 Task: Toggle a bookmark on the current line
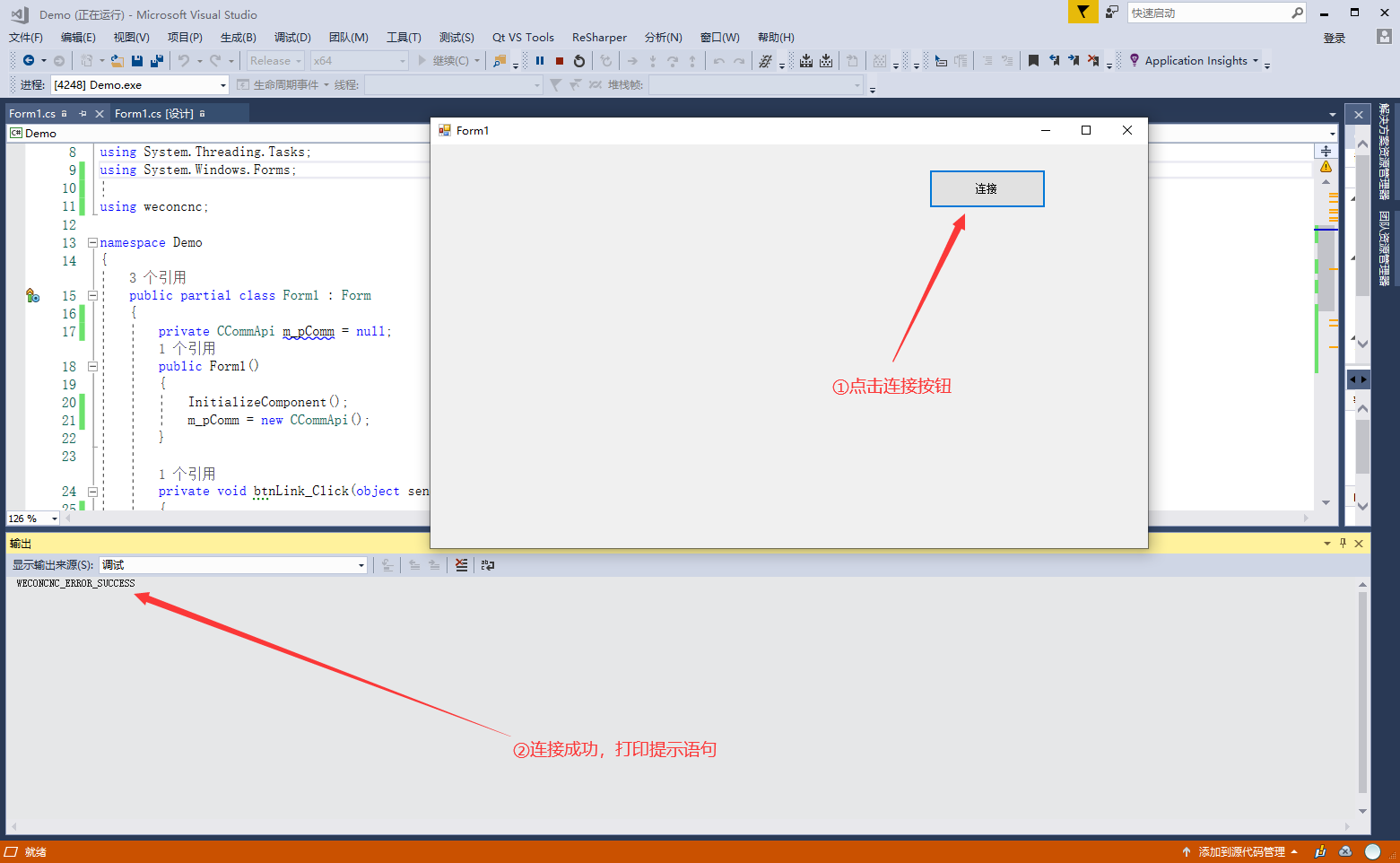point(1033,61)
